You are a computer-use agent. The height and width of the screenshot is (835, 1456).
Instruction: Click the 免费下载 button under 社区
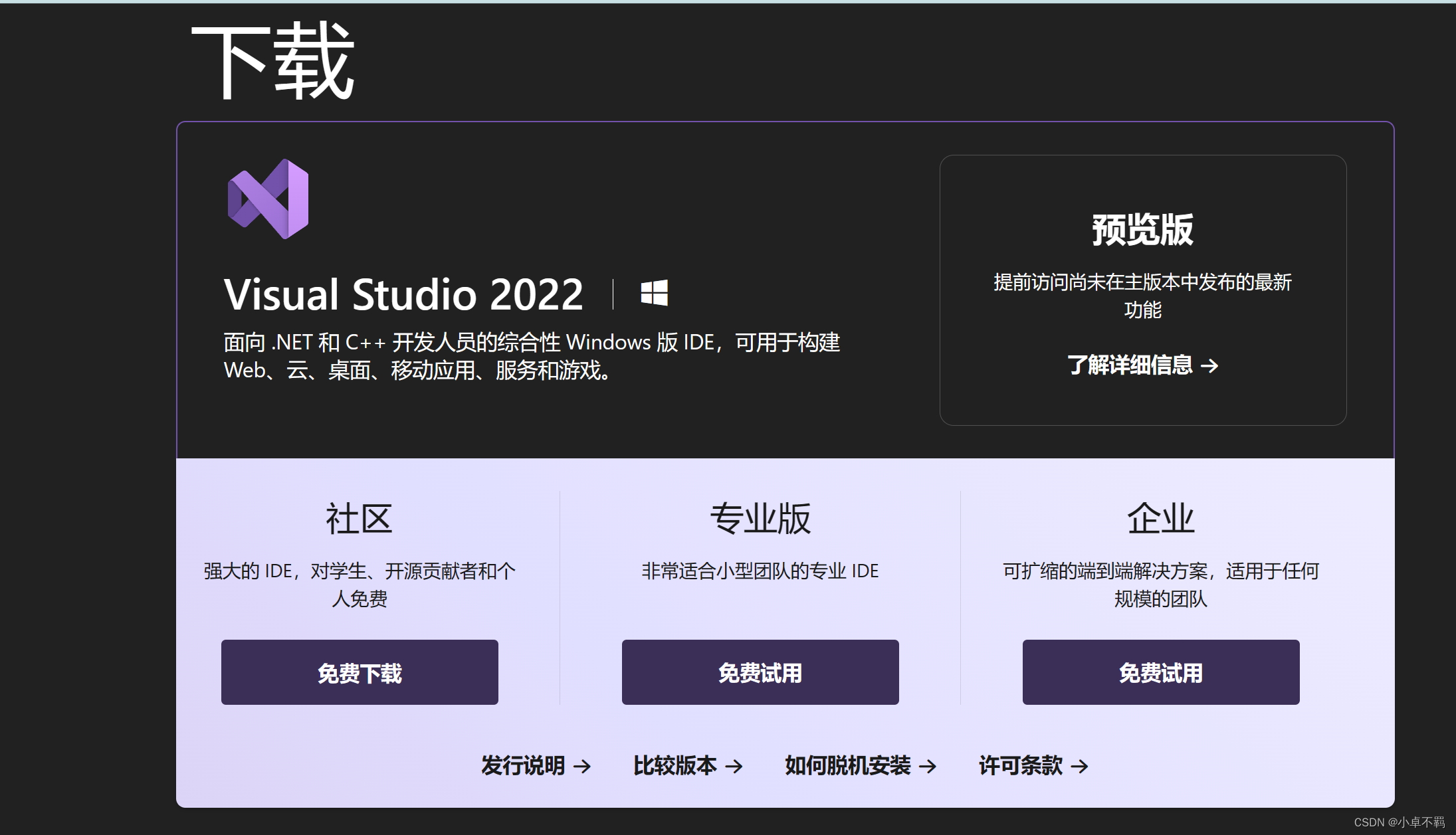[x=360, y=672]
